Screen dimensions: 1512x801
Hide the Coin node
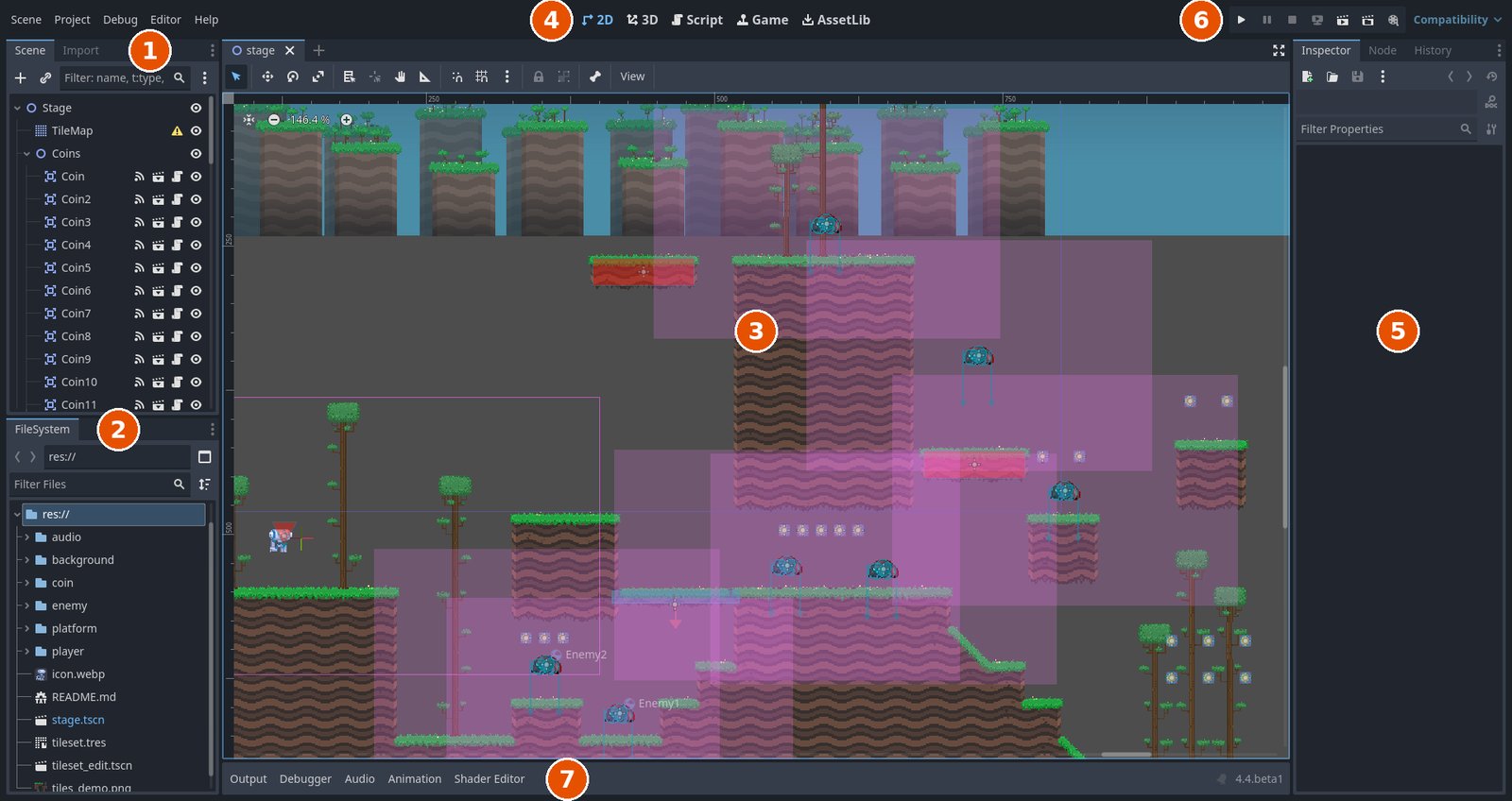[x=196, y=177]
